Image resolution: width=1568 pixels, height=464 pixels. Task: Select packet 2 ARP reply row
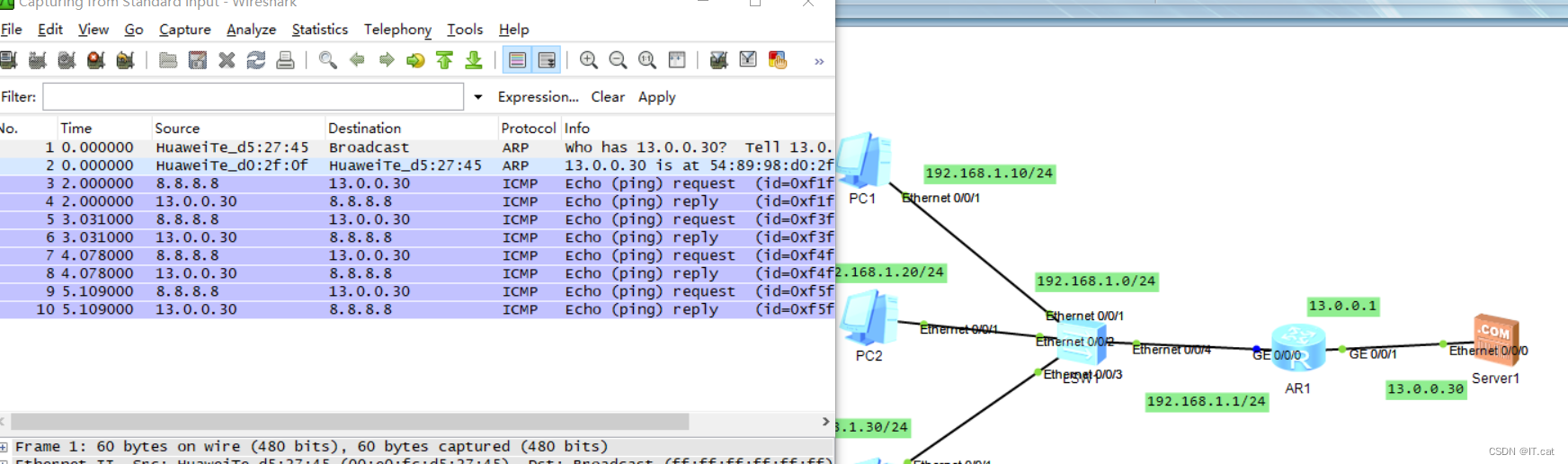tap(417, 165)
